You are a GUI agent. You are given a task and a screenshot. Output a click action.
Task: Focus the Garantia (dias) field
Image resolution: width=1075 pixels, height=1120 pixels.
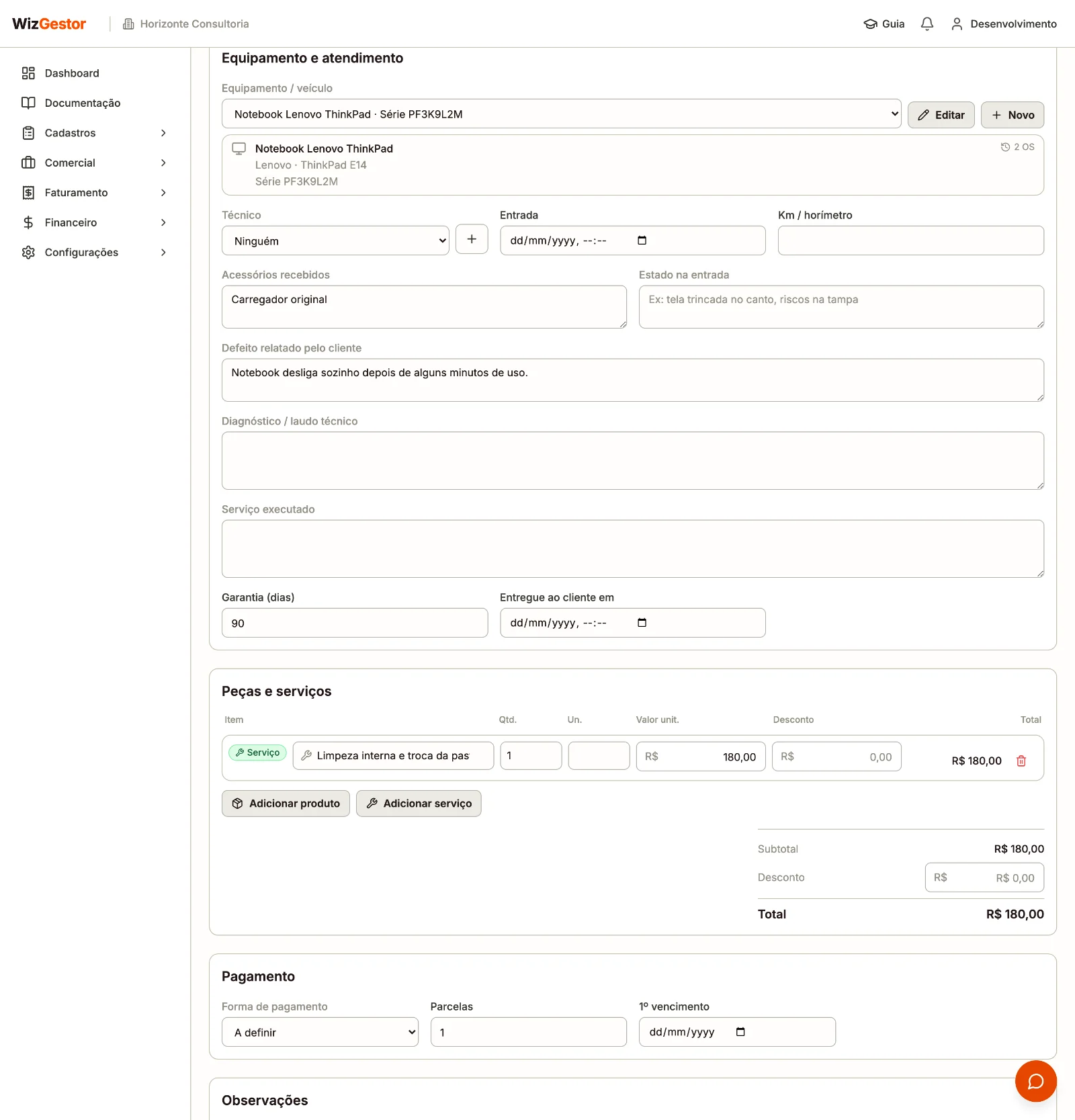(x=355, y=623)
